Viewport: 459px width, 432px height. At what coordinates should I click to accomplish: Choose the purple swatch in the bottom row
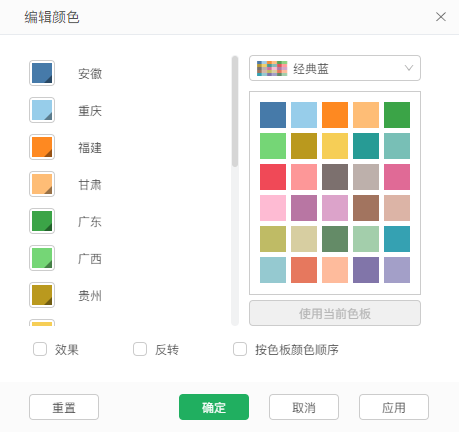[x=366, y=270]
